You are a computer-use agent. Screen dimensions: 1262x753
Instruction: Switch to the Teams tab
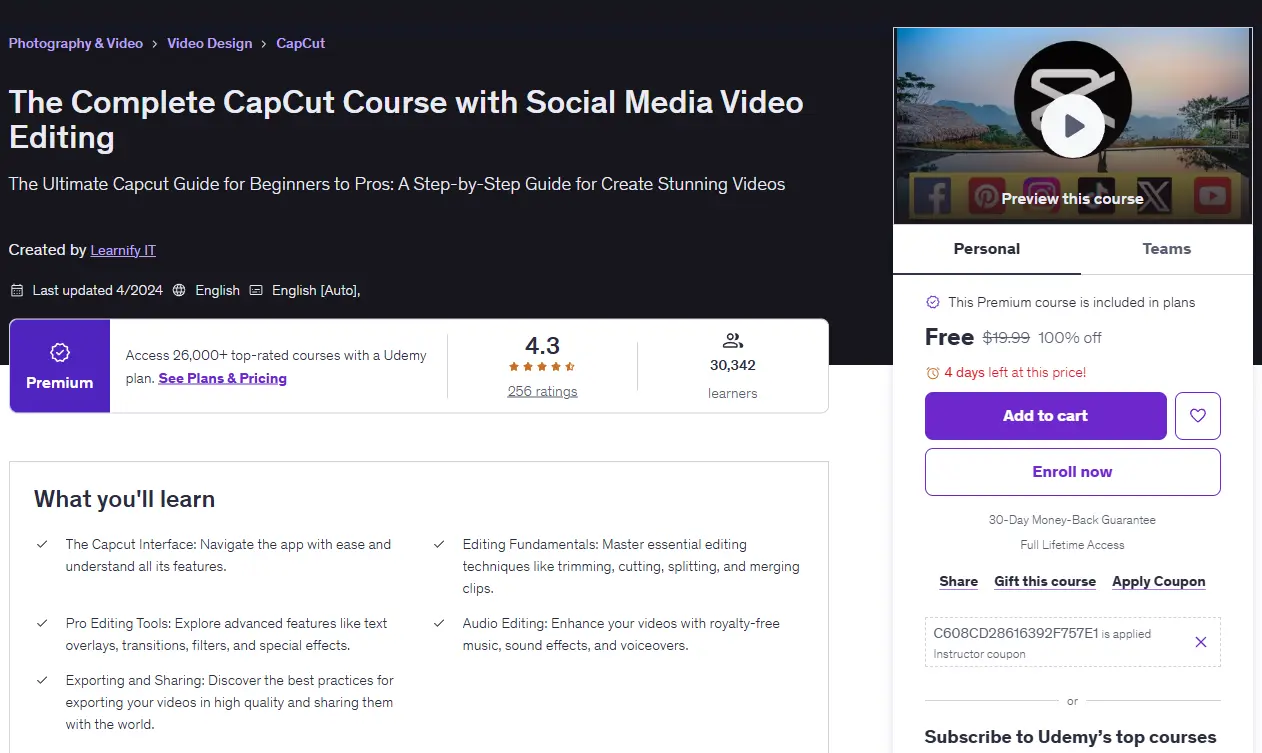pyautogui.click(x=1167, y=249)
